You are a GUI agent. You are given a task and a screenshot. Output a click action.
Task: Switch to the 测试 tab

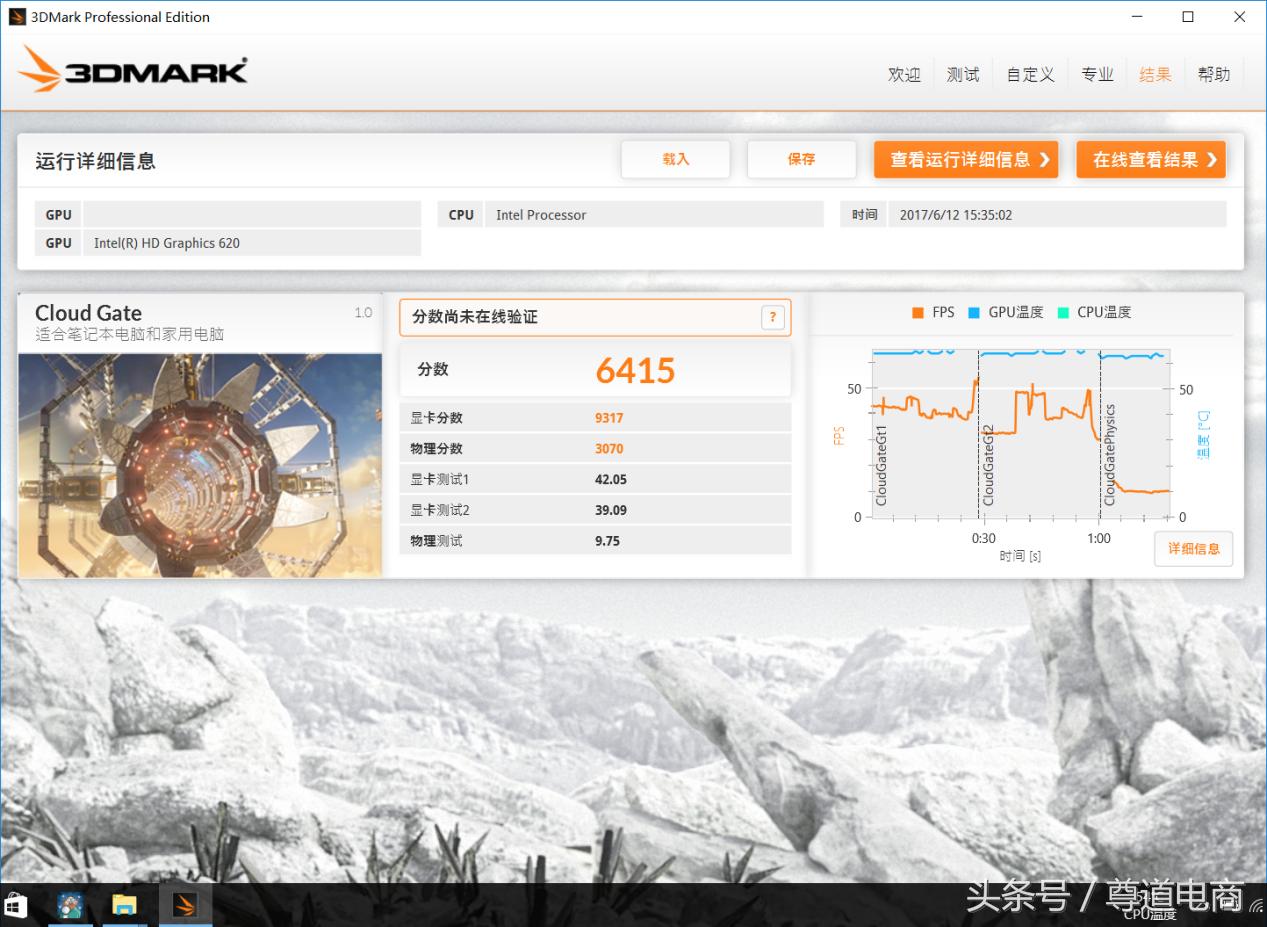tap(963, 74)
